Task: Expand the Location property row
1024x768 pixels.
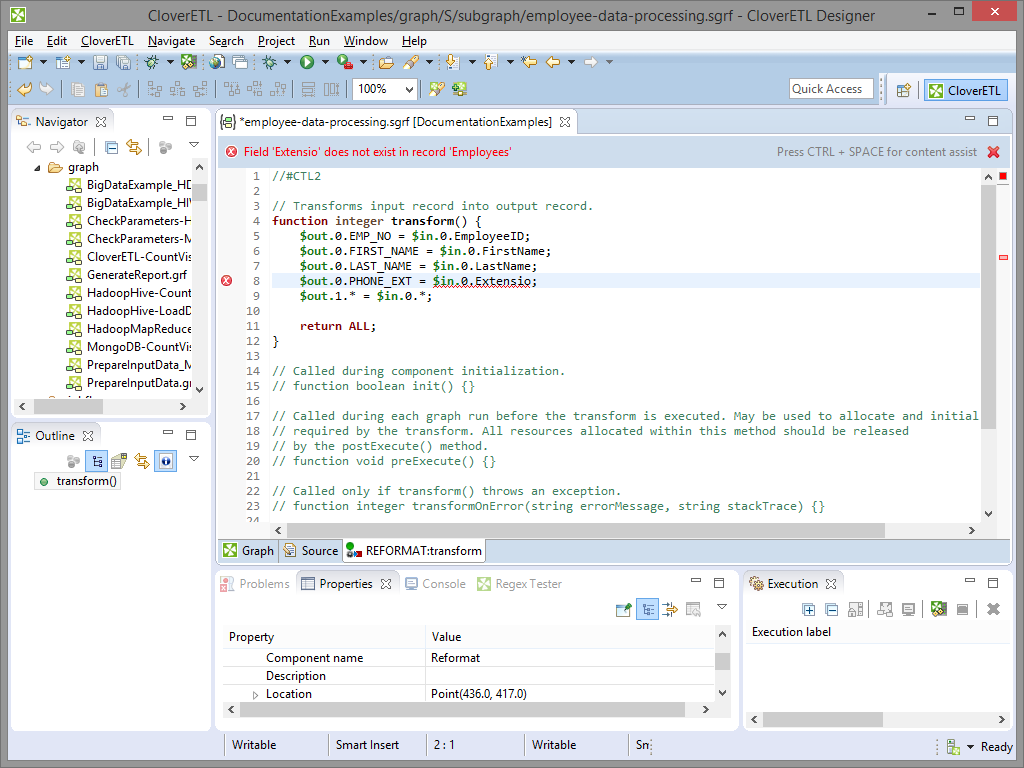Action: [x=255, y=694]
